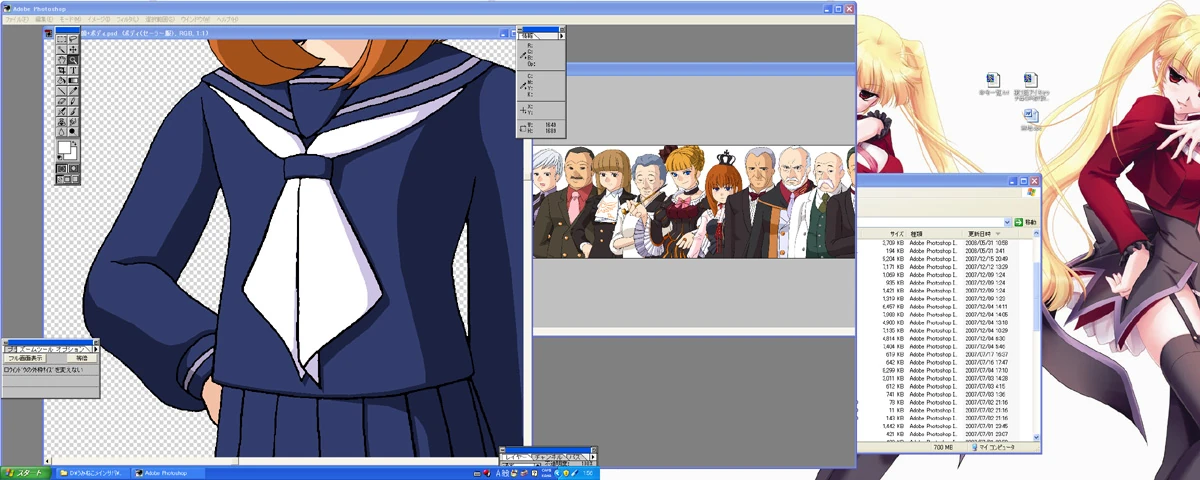Click the 移動 go button in Explorer

pyautogui.click(x=1026, y=221)
